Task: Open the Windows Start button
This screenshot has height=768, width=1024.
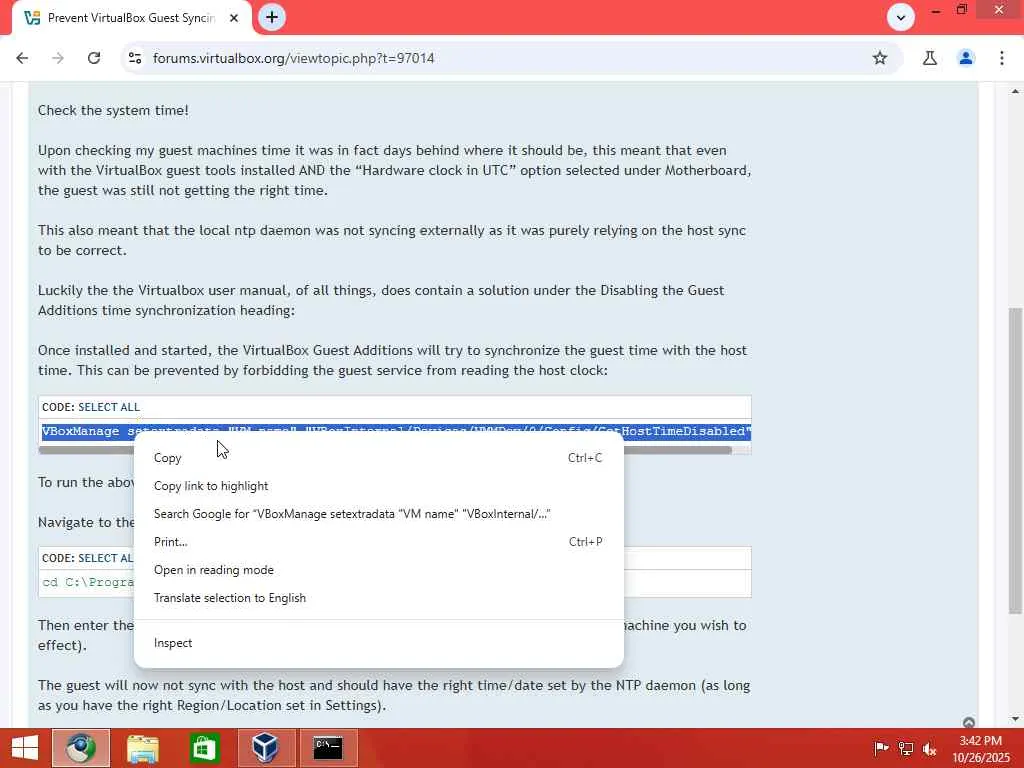Action: [25, 748]
